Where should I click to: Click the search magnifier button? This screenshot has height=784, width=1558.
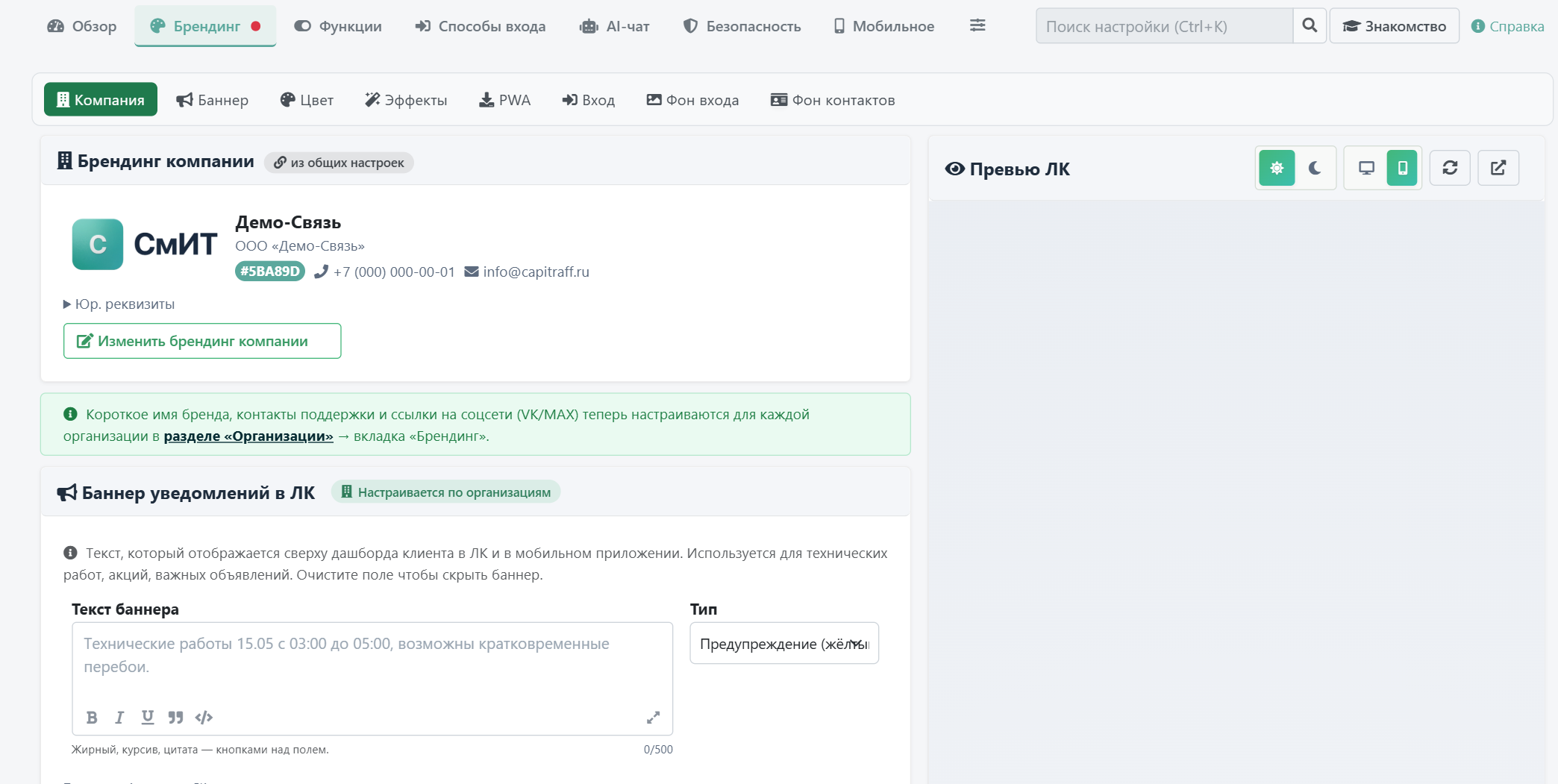pos(1310,26)
